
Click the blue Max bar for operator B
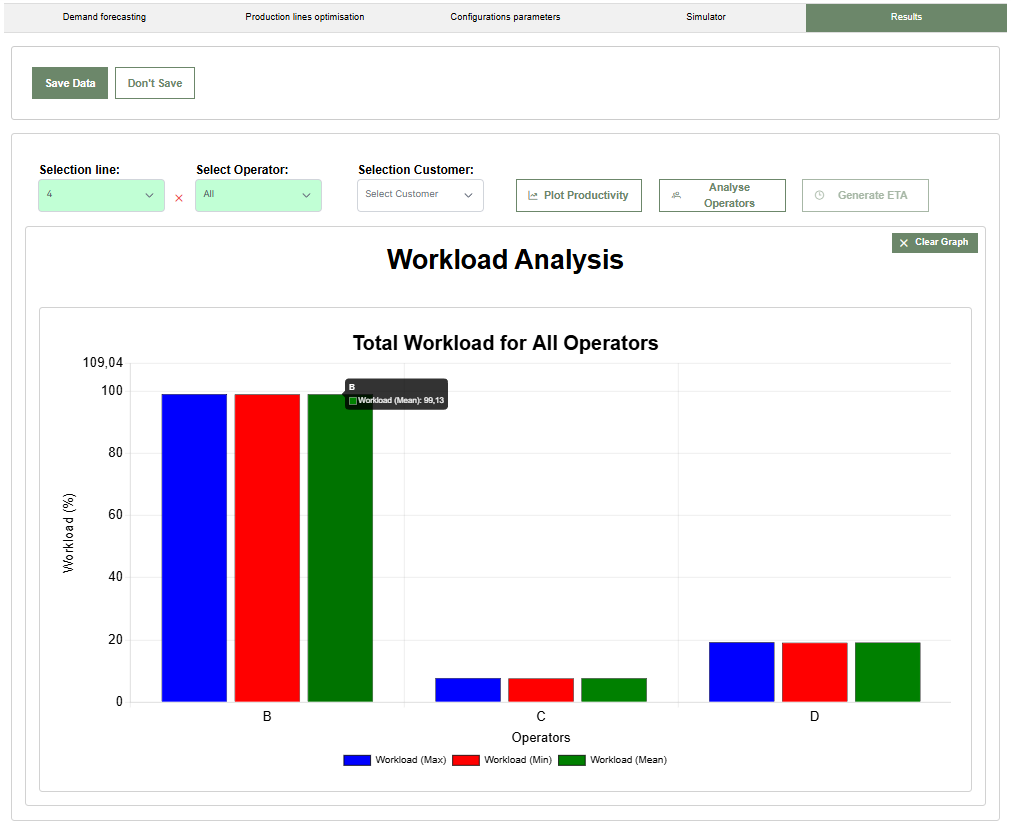(x=194, y=547)
